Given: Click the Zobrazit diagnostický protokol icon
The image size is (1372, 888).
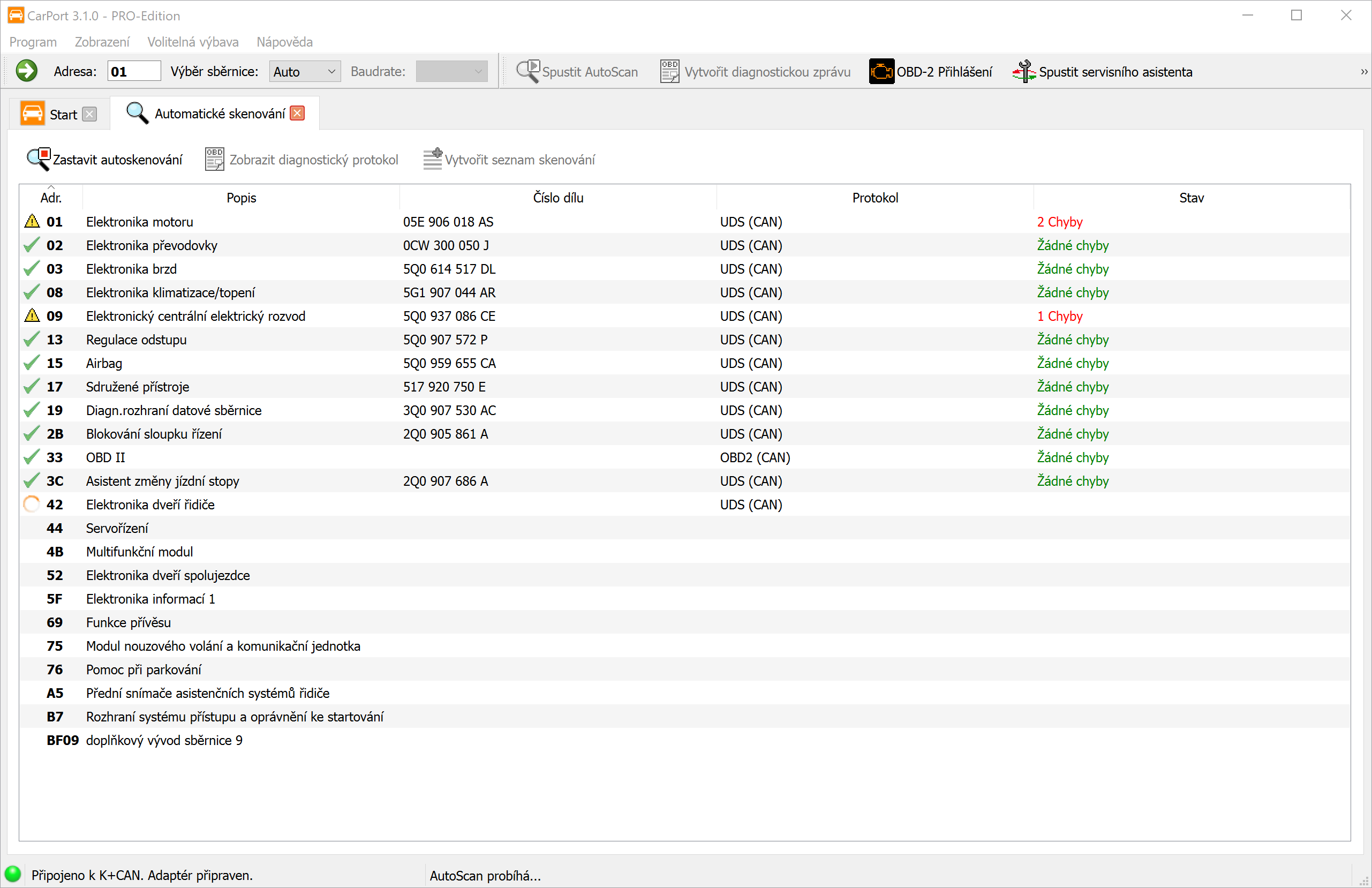Looking at the screenshot, I should point(214,159).
